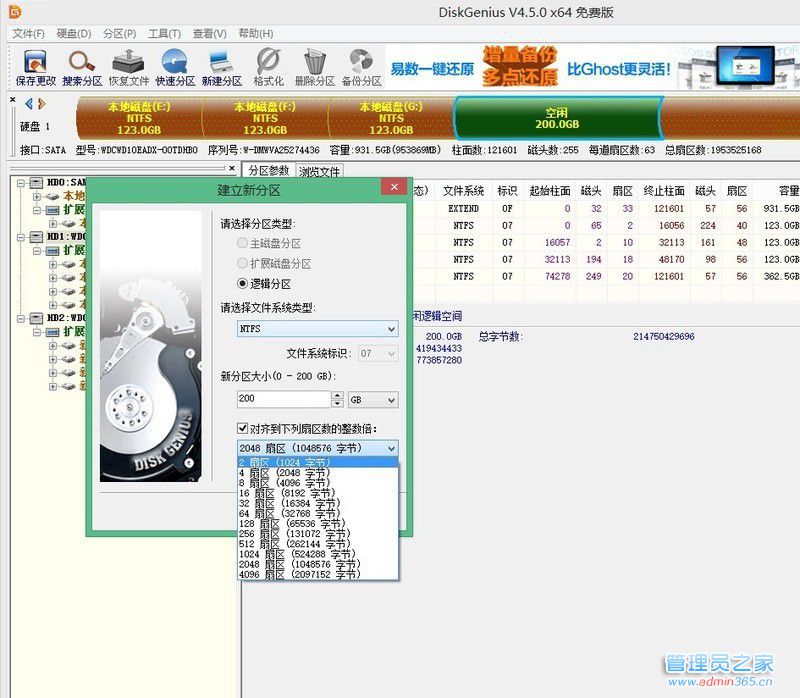This screenshot has width=800, height=698.
Task: Collapse the 扩展 node under HD1
Action: click(x=37, y=251)
